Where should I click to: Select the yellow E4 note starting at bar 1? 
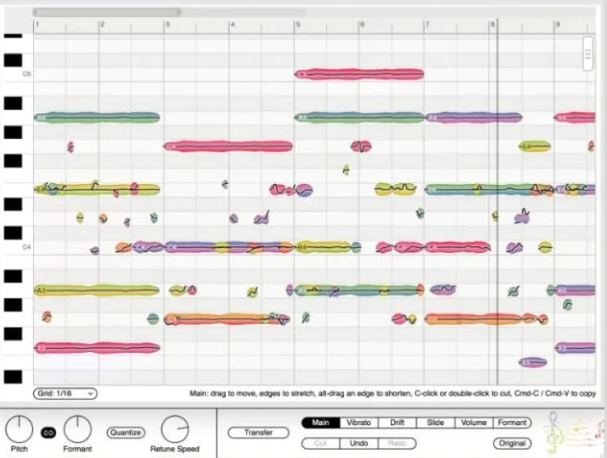(x=97, y=190)
